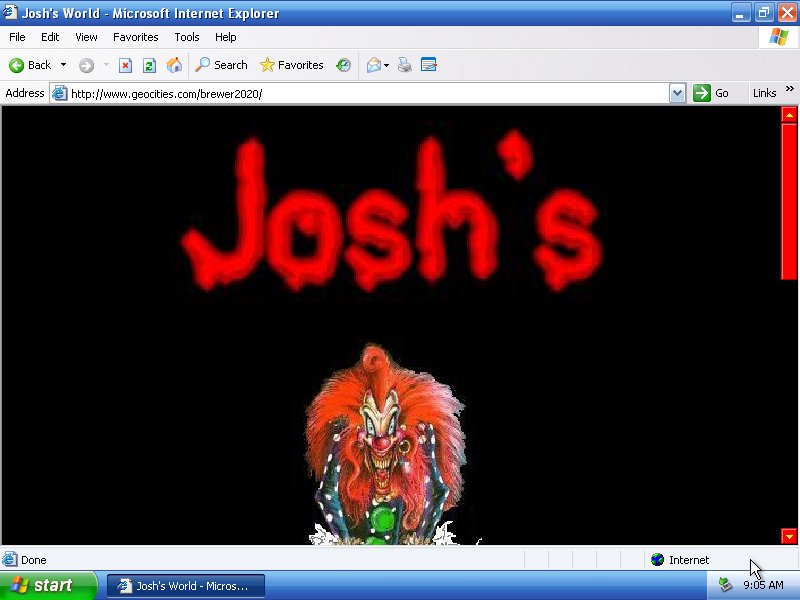Open the Back history dropdown arrow

pos(63,65)
